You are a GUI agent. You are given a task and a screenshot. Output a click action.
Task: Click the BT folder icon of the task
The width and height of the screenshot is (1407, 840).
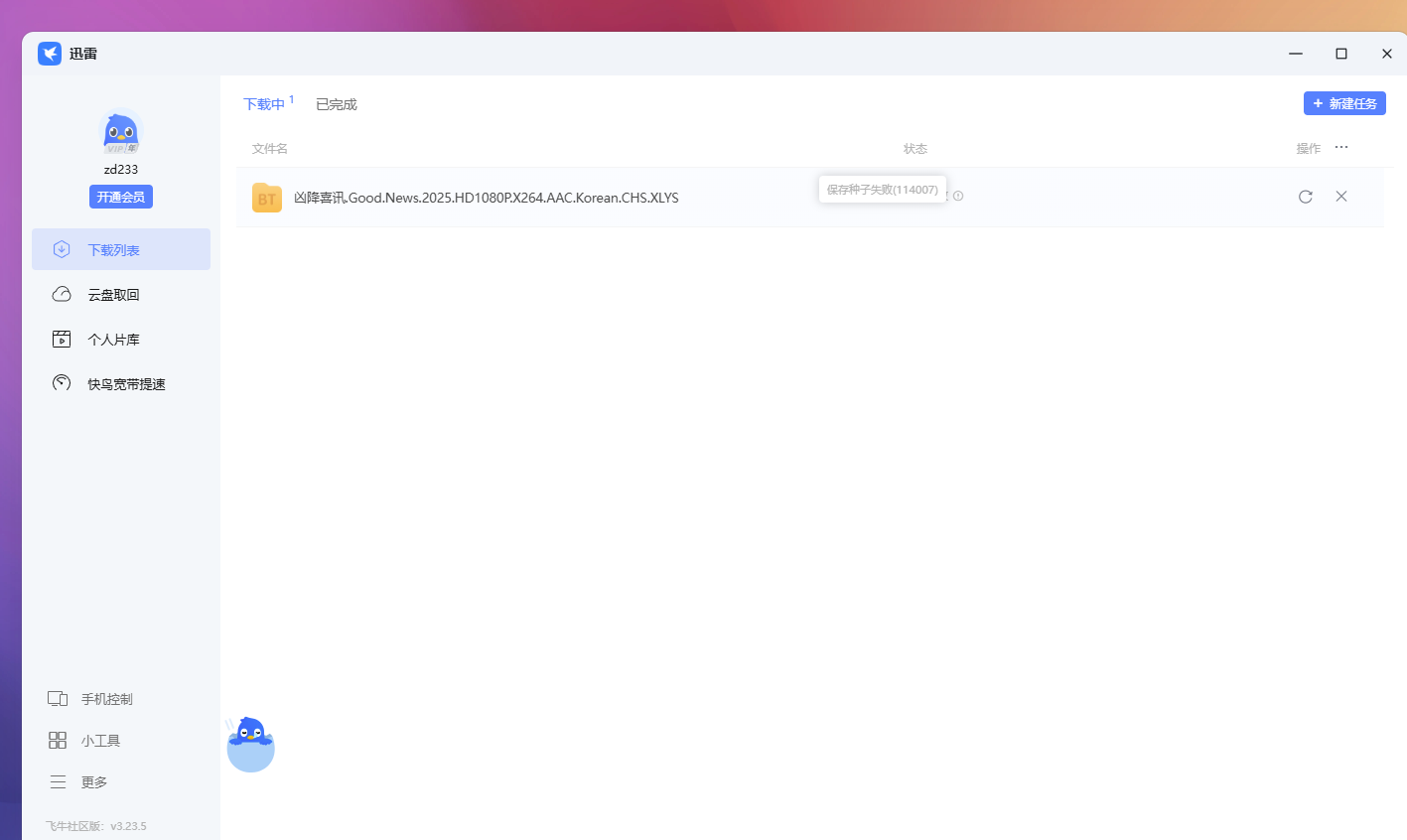[x=267, y=198]
